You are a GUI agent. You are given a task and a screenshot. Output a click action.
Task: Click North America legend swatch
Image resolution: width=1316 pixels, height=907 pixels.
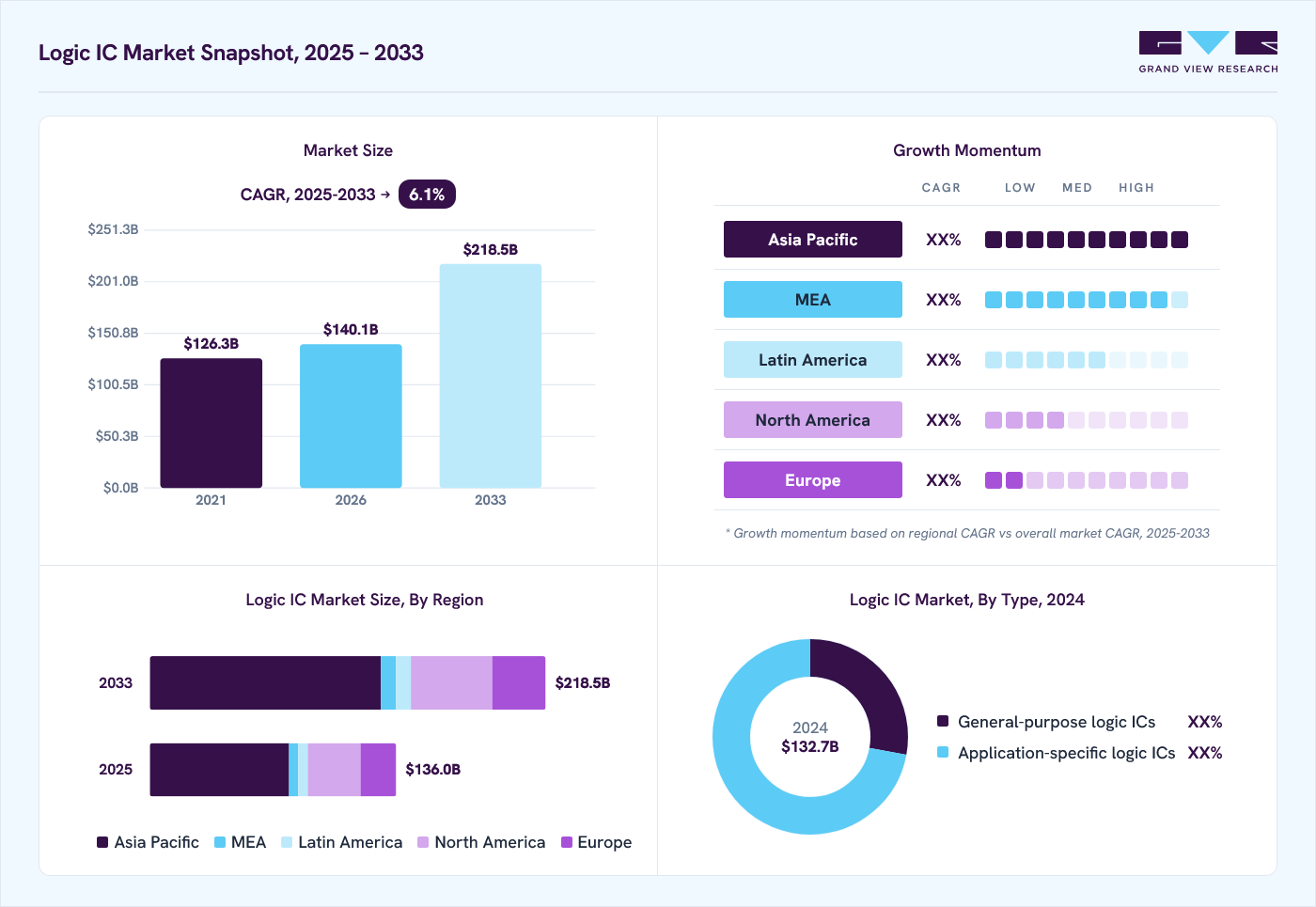pos(423,842)
